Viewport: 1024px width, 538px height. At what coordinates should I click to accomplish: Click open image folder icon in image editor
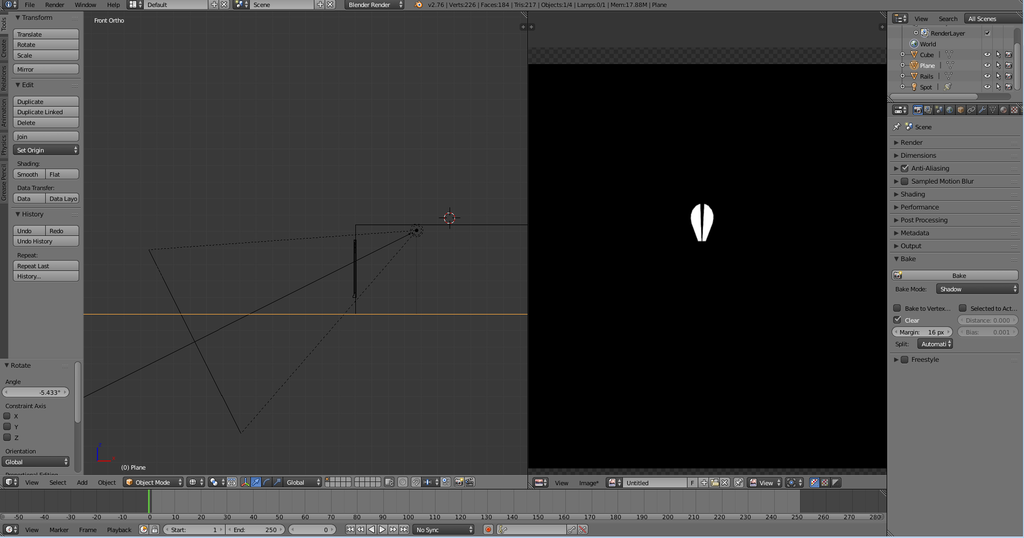pyautogui.click(x=714, y=483)
